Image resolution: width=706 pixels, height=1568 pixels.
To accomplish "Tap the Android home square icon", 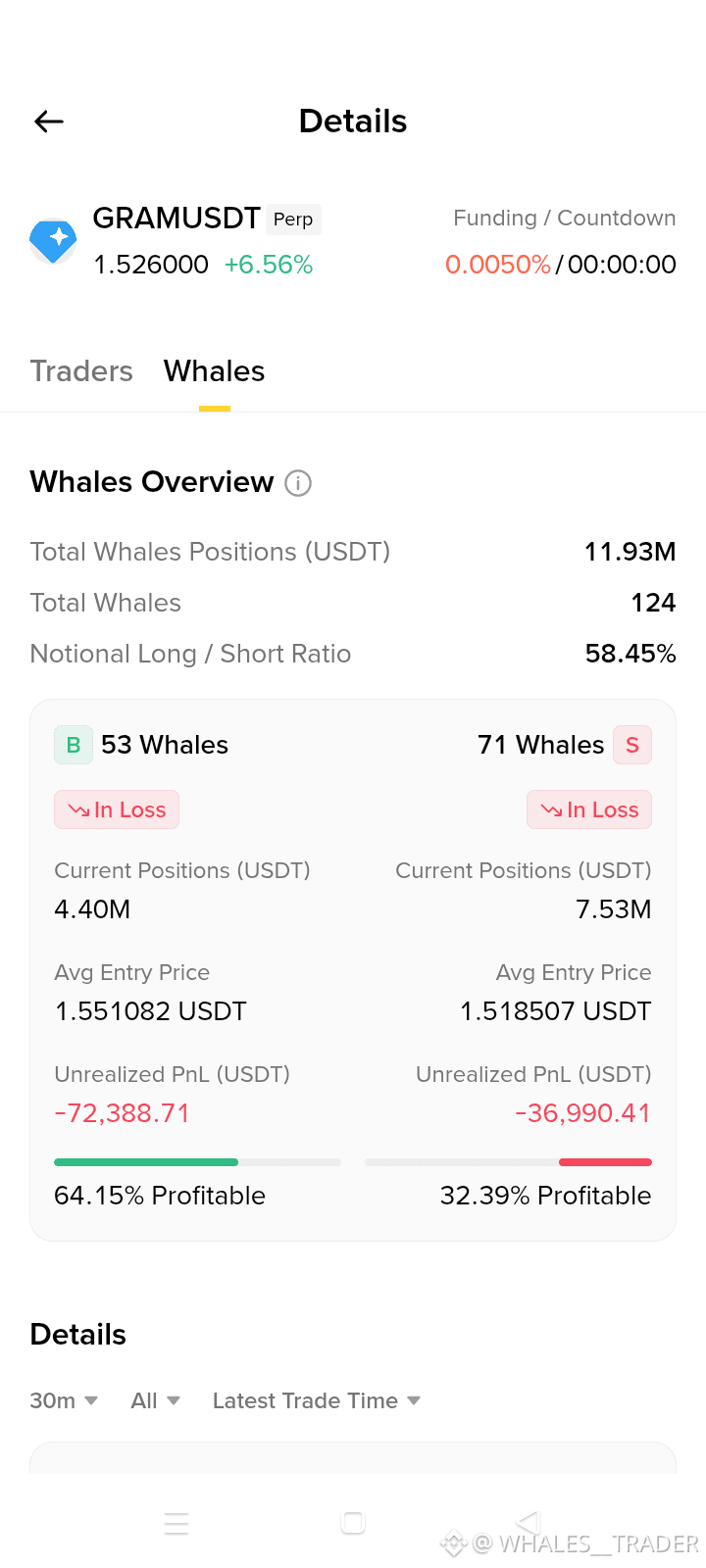I will click(353, 1522).
